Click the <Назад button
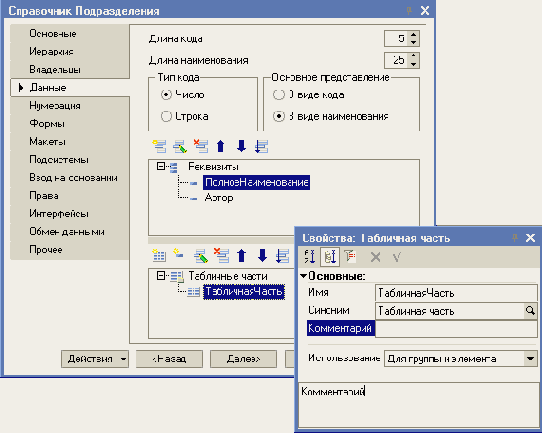This screenshot has height=433, width=542. pos(169,359)
